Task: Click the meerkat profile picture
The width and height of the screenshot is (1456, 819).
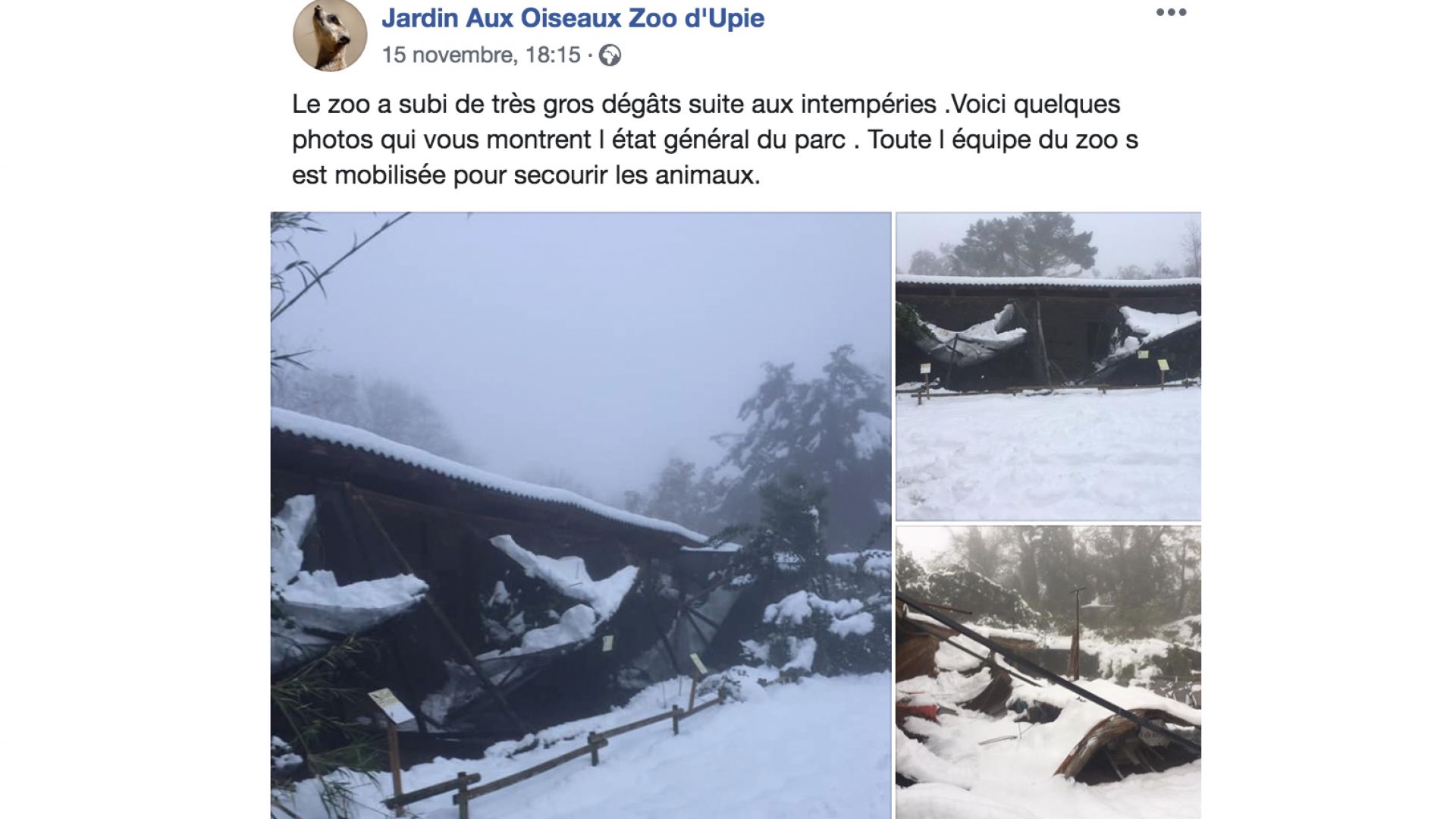Action: coord(330,35)
